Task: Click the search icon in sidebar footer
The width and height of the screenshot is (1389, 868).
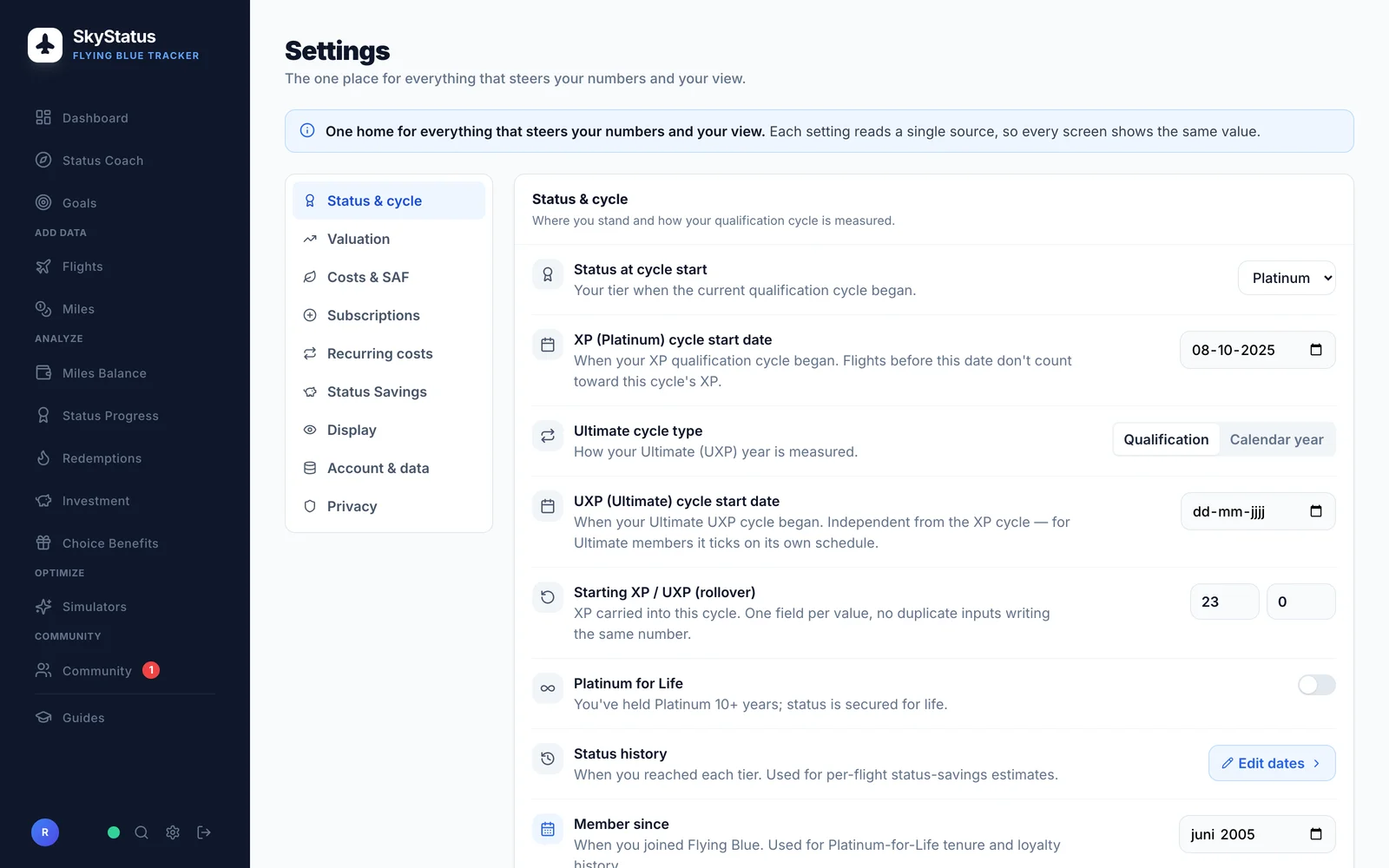Action: coord(142,832)
